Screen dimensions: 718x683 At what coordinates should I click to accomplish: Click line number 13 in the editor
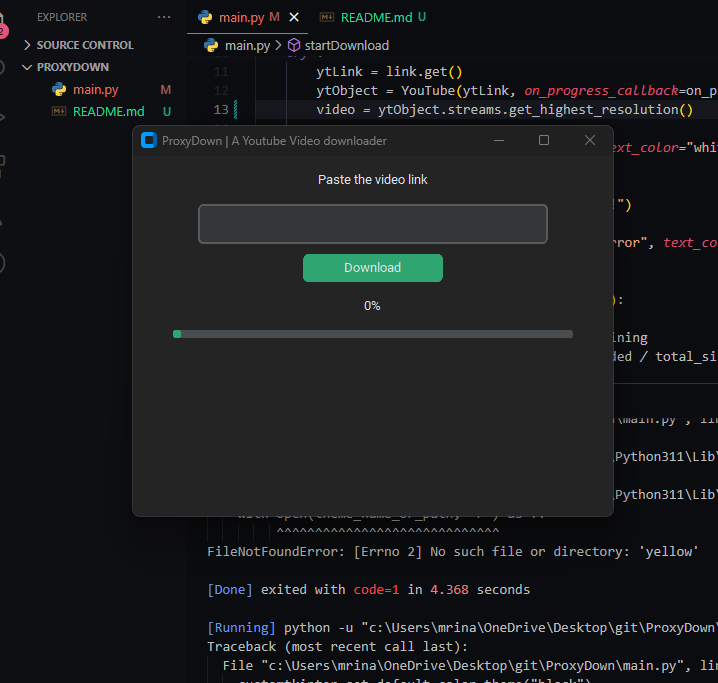point(221,110)
